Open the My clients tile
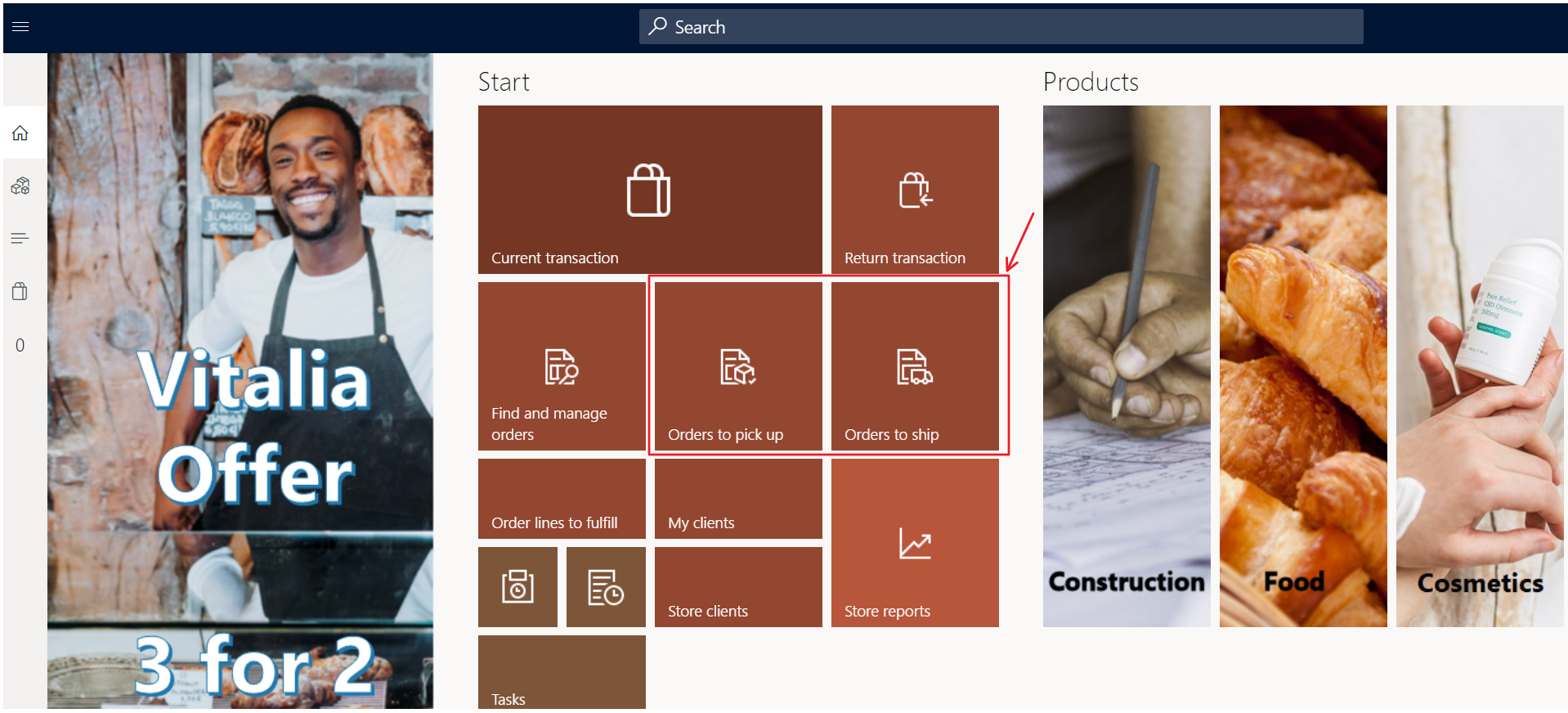The width and height of the screenshot is (1568, 713). (738, 499)
